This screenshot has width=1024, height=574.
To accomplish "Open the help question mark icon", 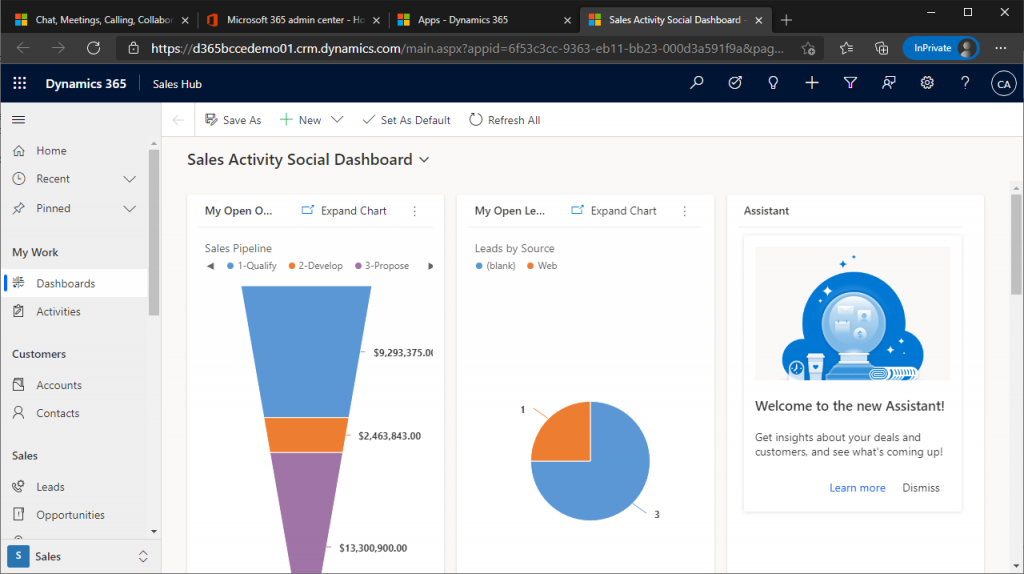I will (x=965, y=83).
